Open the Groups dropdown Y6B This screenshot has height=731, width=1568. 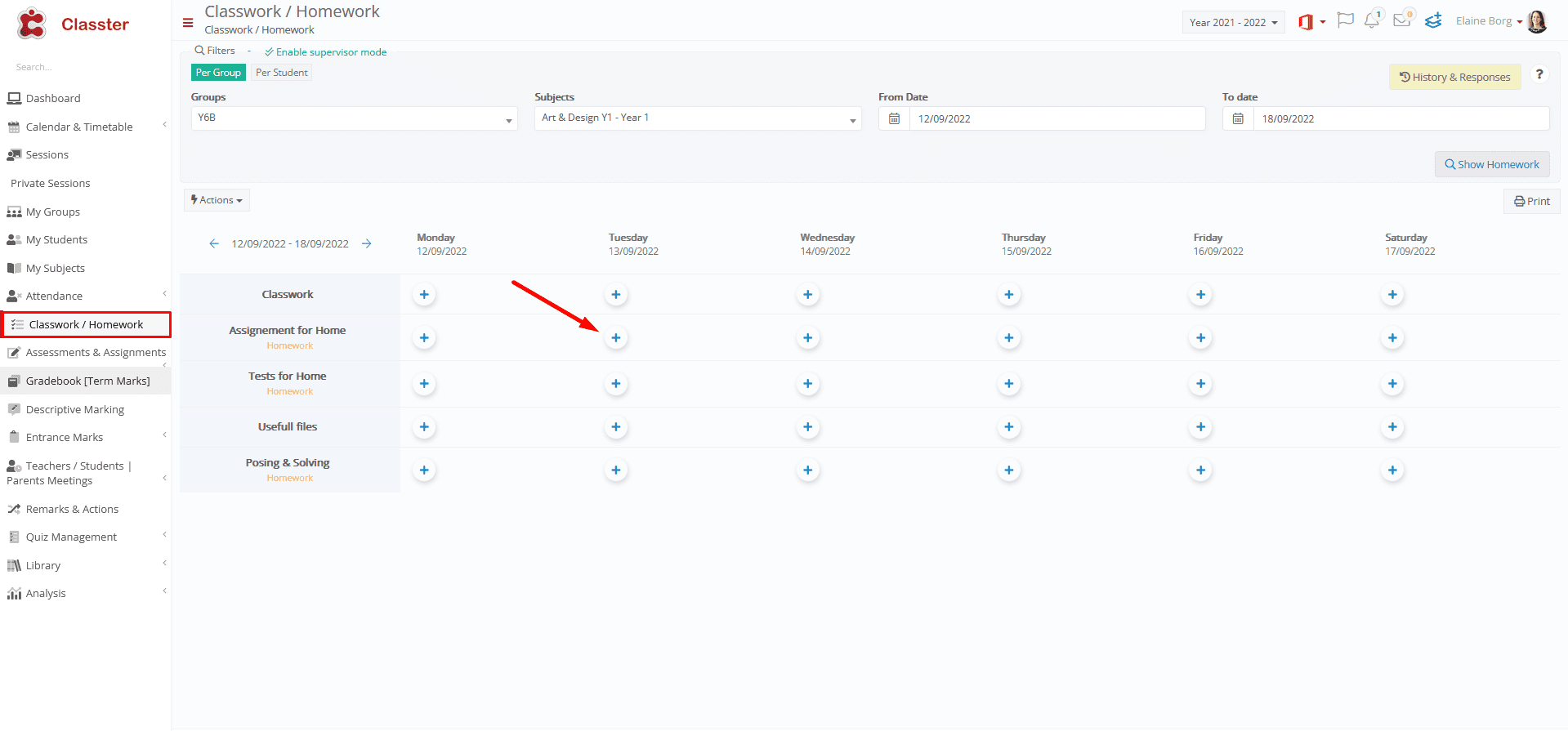pyautogui.click(x=355, y=118)
